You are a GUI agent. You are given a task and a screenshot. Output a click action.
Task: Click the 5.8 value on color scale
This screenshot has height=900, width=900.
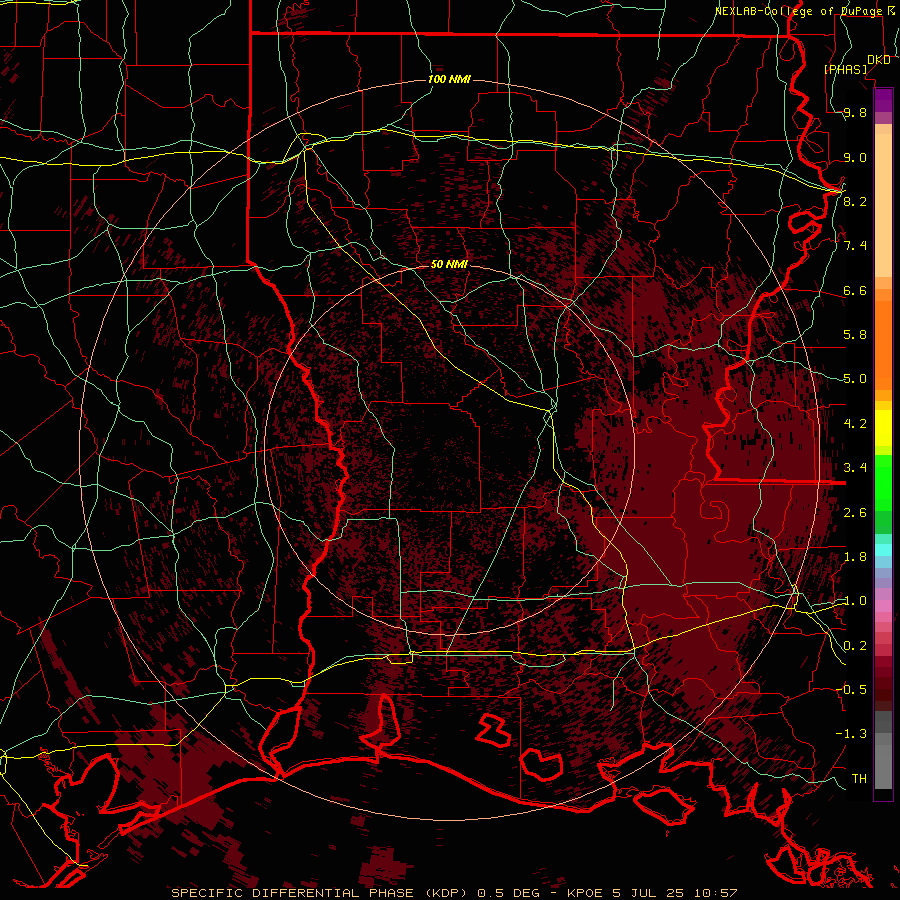(x=855, y=335)
